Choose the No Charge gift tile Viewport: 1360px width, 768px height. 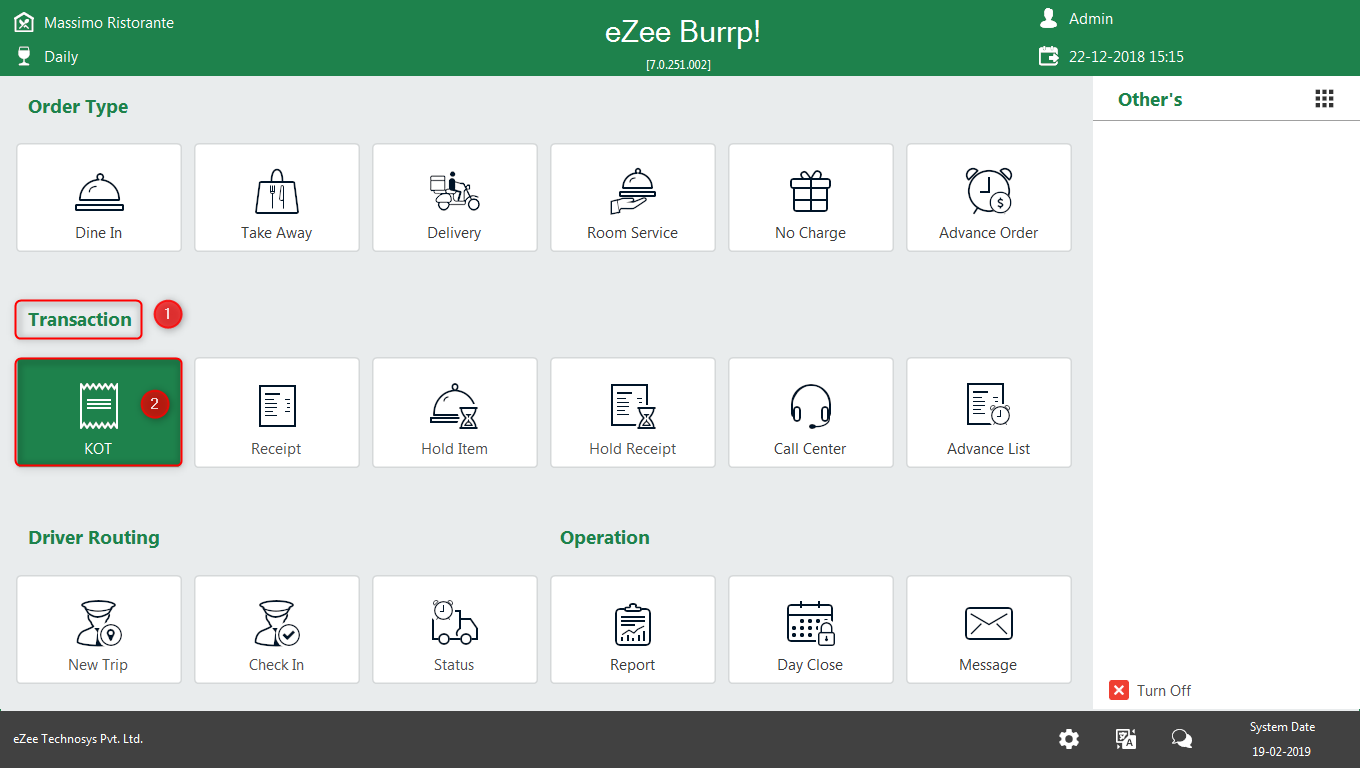811,197
